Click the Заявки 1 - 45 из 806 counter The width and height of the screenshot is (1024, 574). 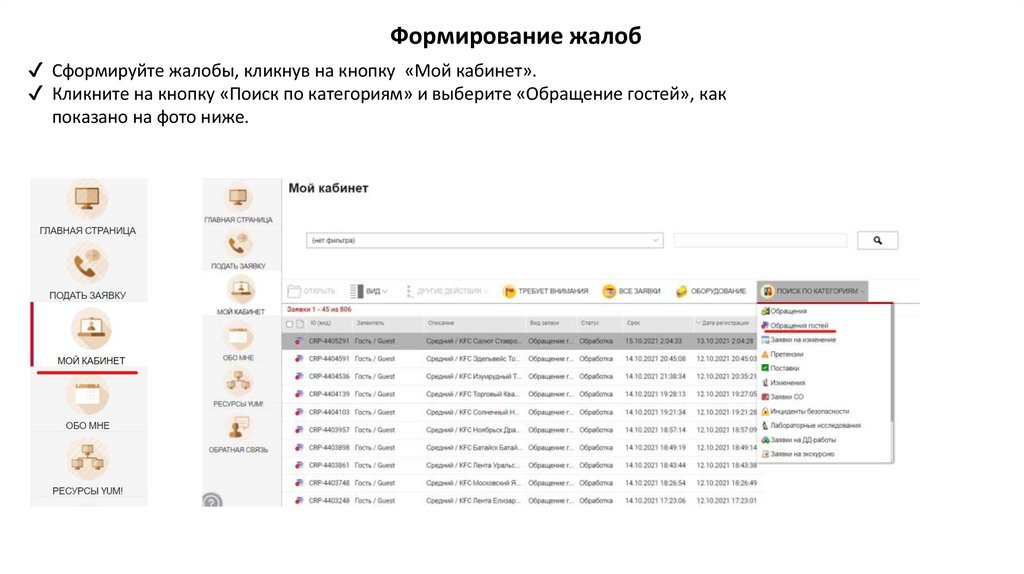tap(319, 310)
